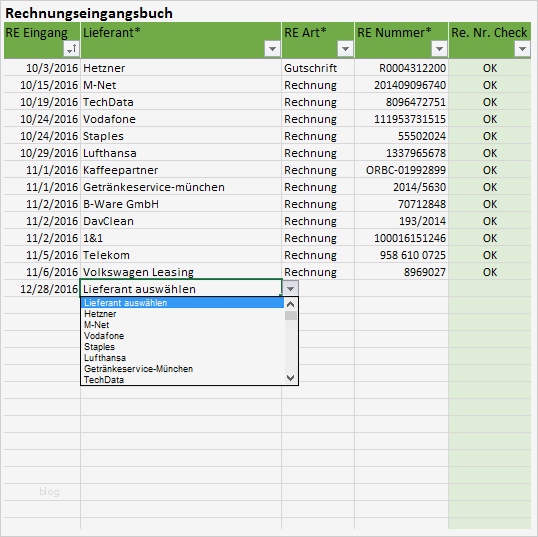538x537 pixels.
Task: Select the Volkswagen Leasing supplier cell
Action: tap(181, 272)
